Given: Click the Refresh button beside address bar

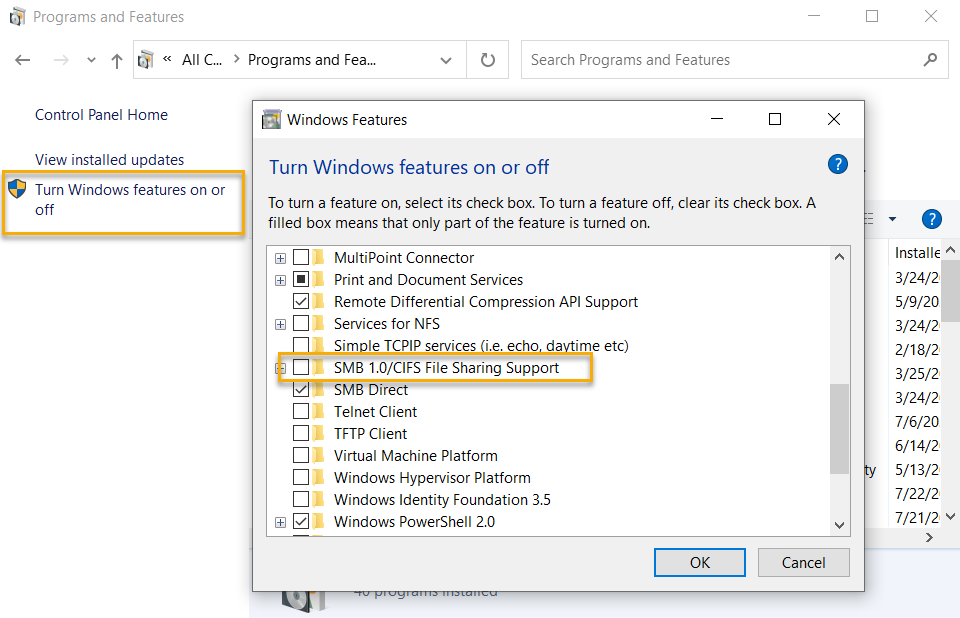Looking at the screenshot, I should [x=488, y=60].
